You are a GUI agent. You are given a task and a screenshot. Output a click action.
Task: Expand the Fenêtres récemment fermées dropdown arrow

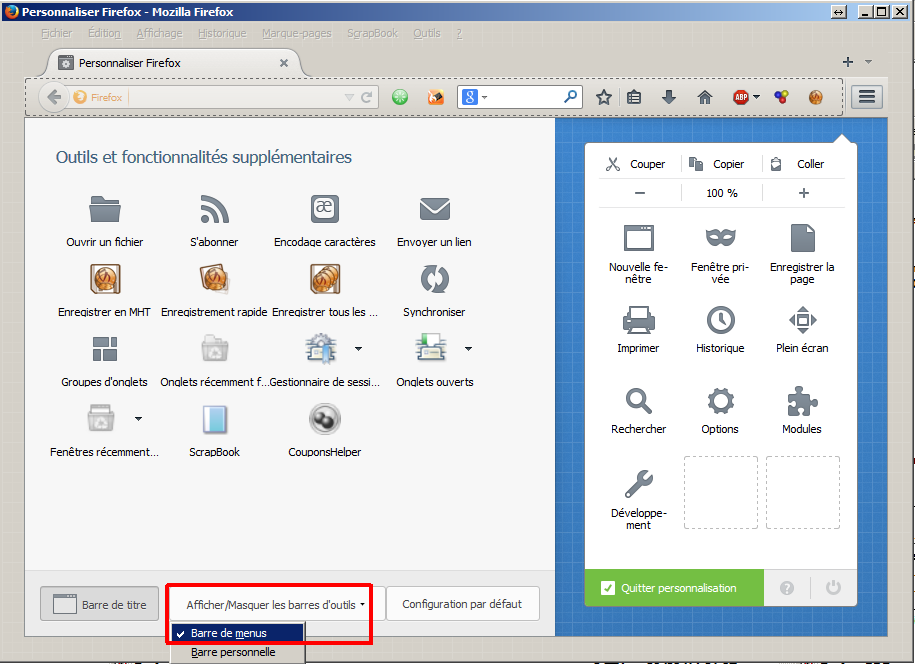coord(138,418)
